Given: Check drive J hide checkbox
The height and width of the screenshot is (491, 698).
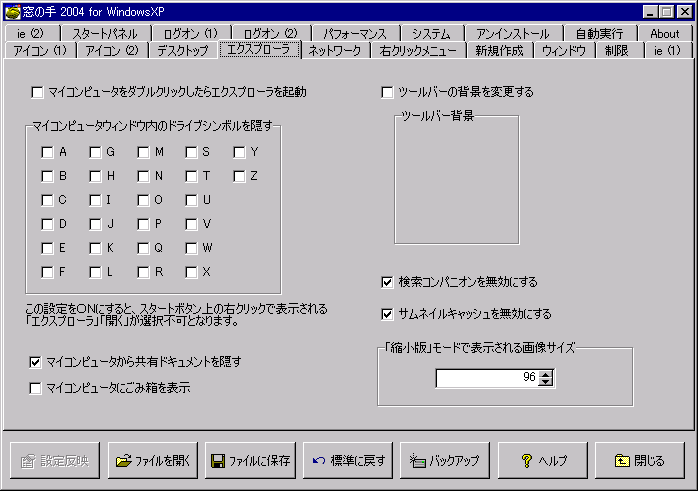Looking at the screenshot, I should (x=95, y=224).
